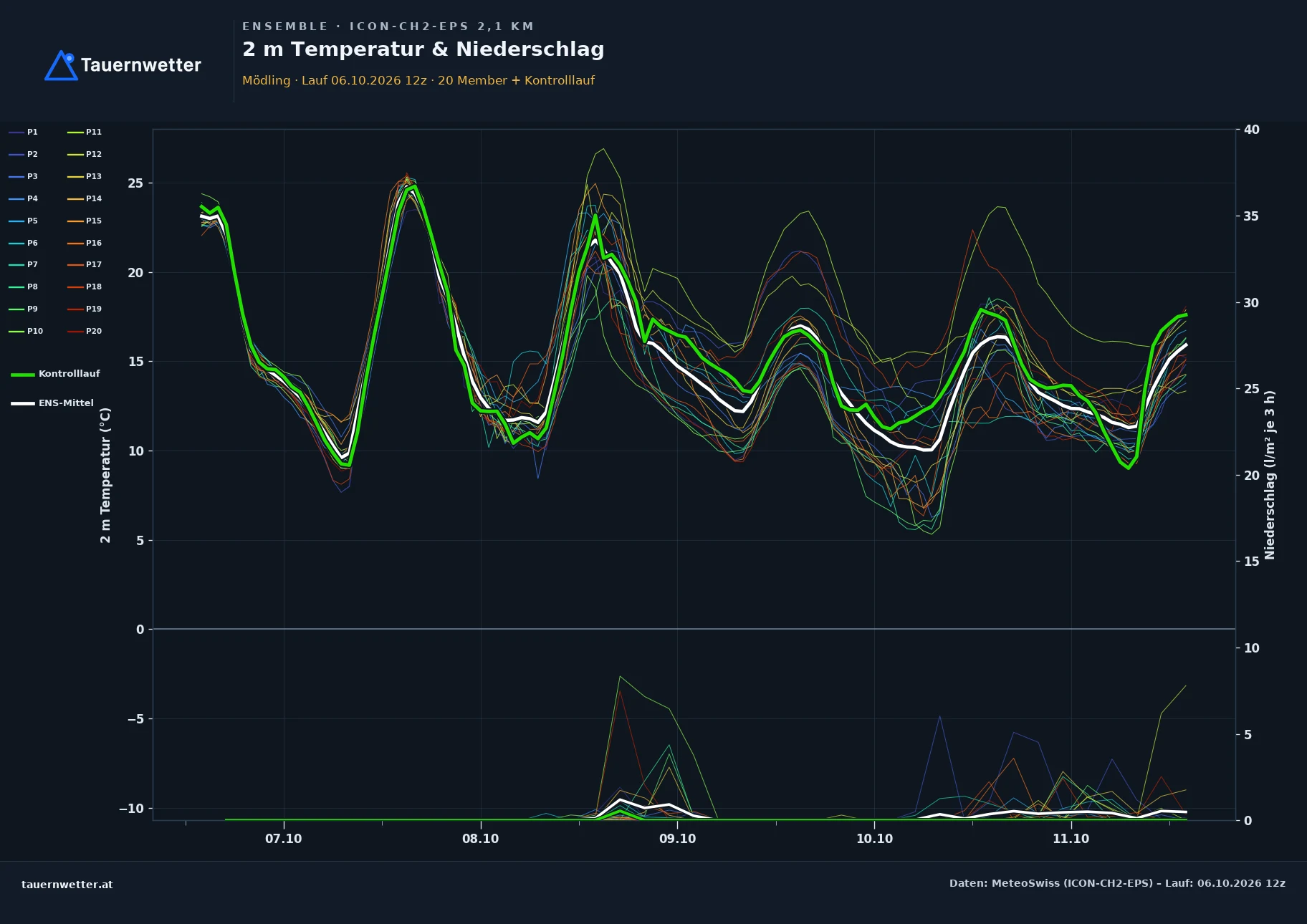1307x924 pixels.
Task: Select legend entry P2
Action: click(x=24, y=154)
